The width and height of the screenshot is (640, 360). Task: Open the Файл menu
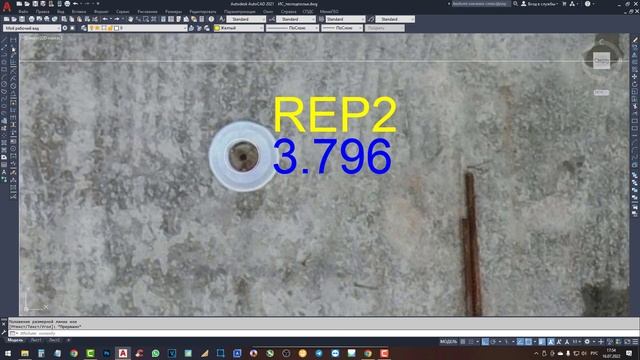[x=23, y=12]
